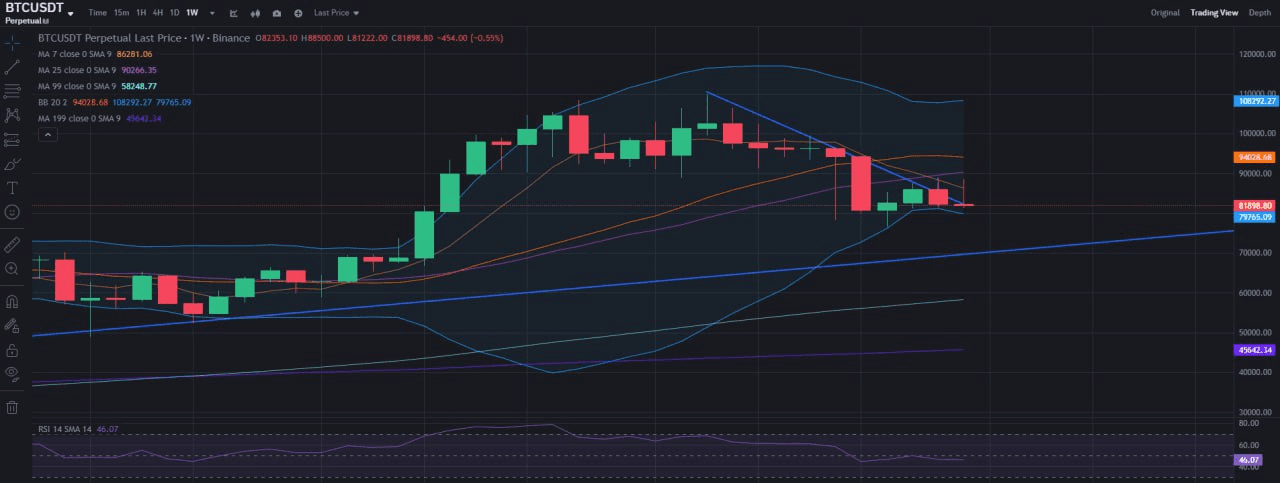The height and width of the screenshot is (483, 1280).
Task: Expand more time intervals dropdown arrow
Action: [x=212, y=13]
